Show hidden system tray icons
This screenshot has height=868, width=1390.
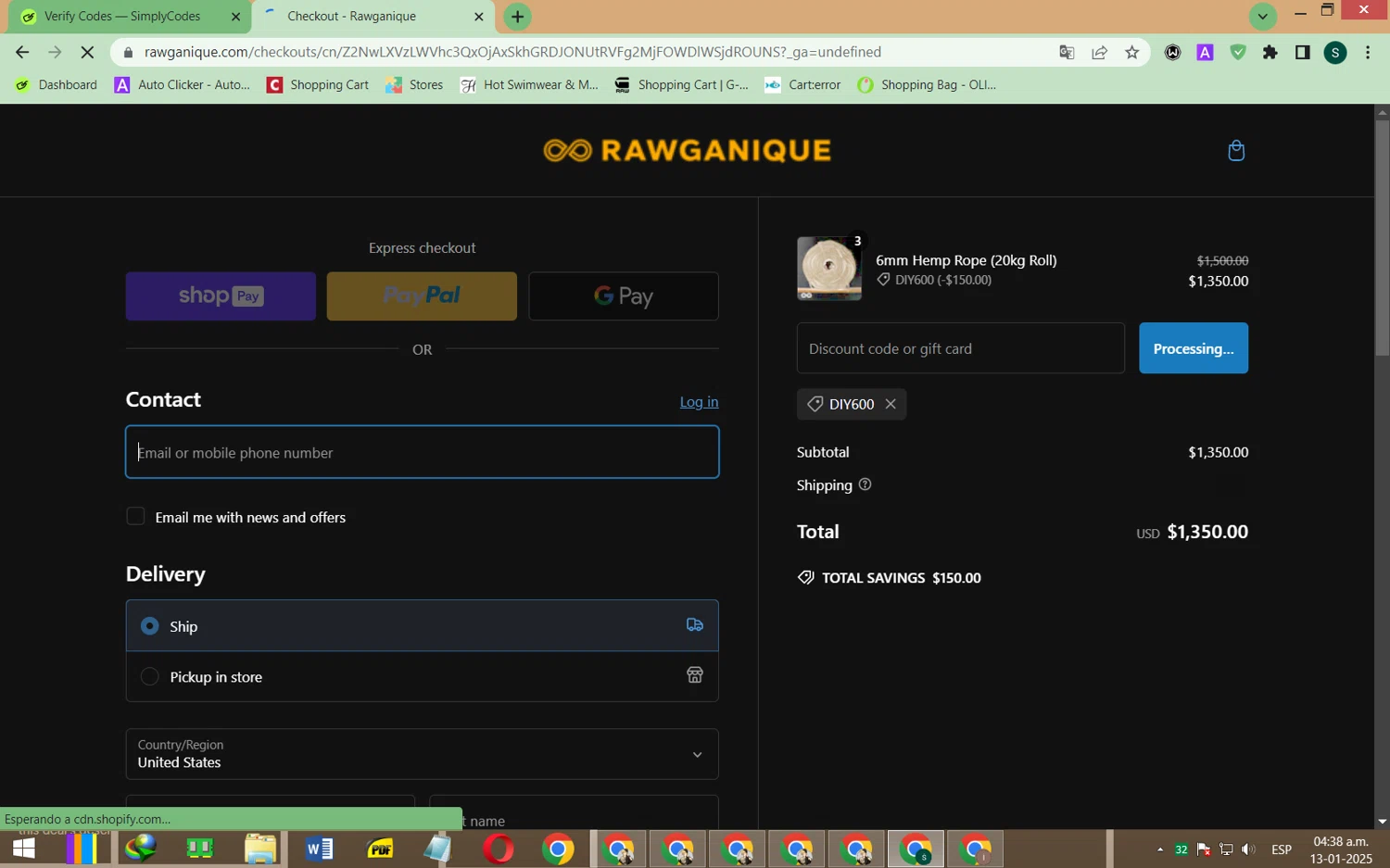pyautogui.click(x=1159, y=849)
